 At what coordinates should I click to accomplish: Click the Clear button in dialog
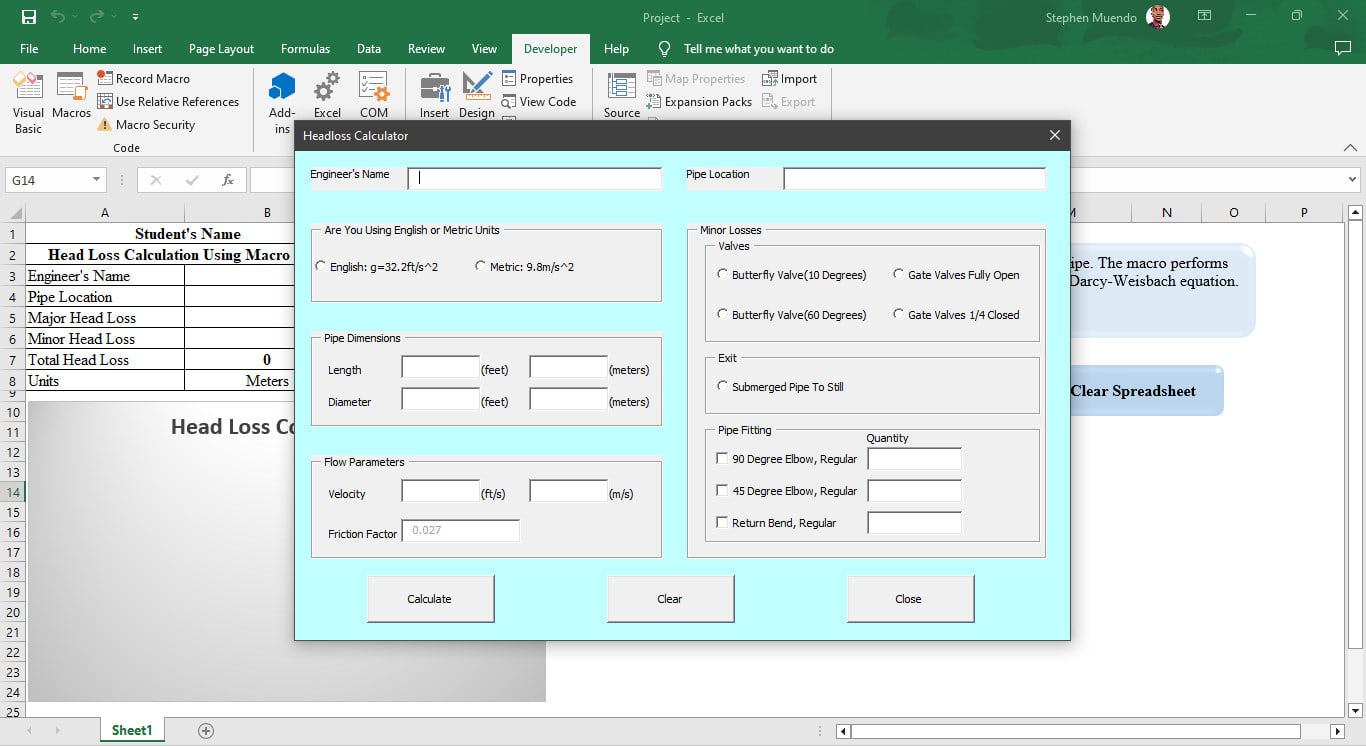pos(670,599)
